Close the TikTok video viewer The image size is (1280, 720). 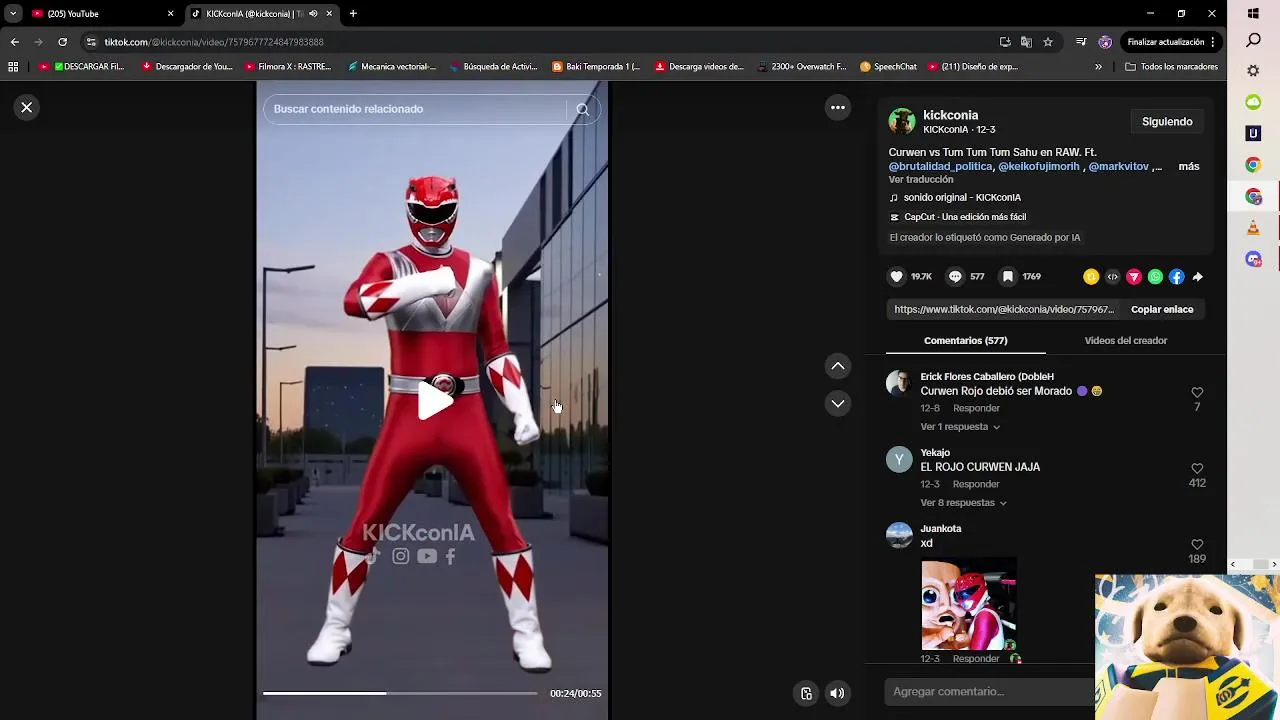[x=27, y=107]
